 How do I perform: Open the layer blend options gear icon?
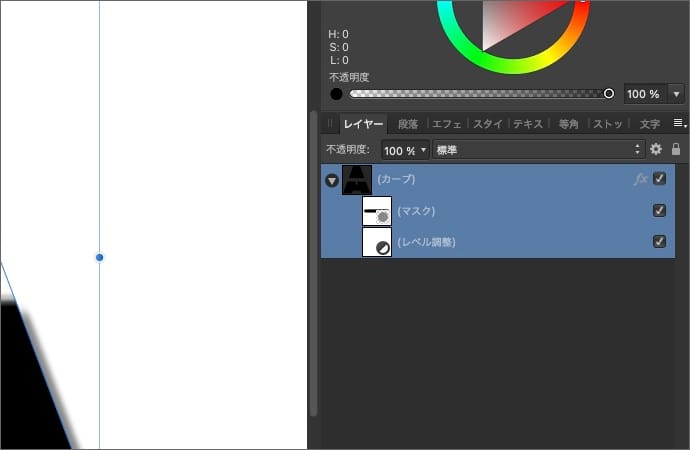click(656, 149)
